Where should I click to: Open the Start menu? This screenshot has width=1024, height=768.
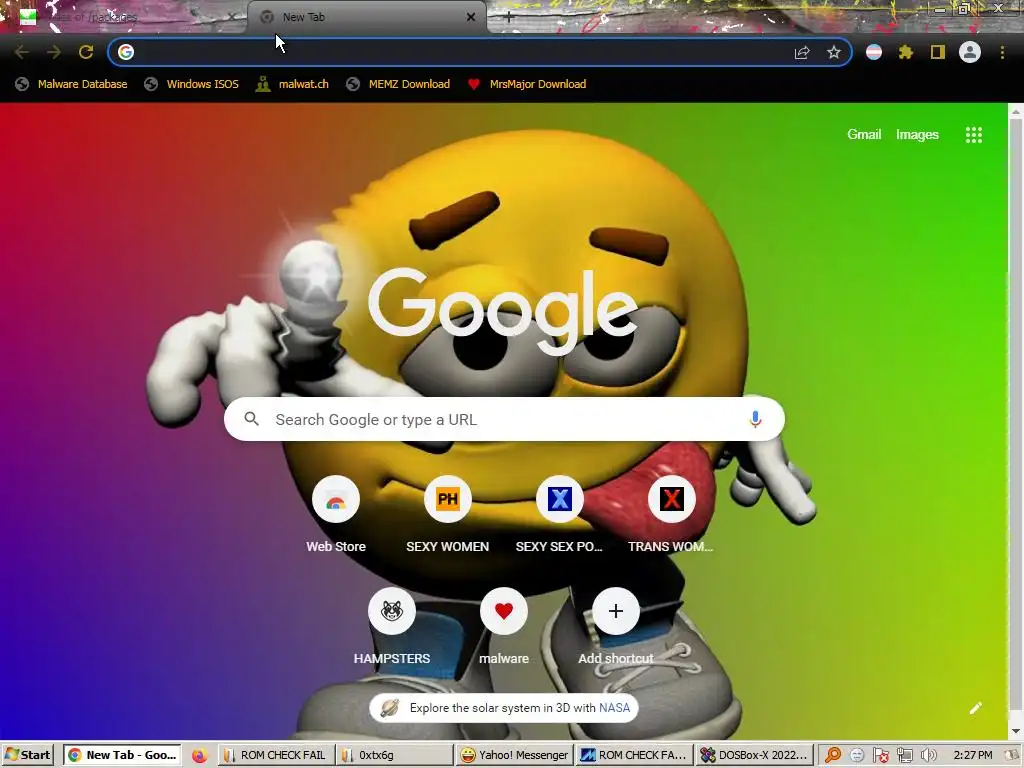[x=27, y=755]
